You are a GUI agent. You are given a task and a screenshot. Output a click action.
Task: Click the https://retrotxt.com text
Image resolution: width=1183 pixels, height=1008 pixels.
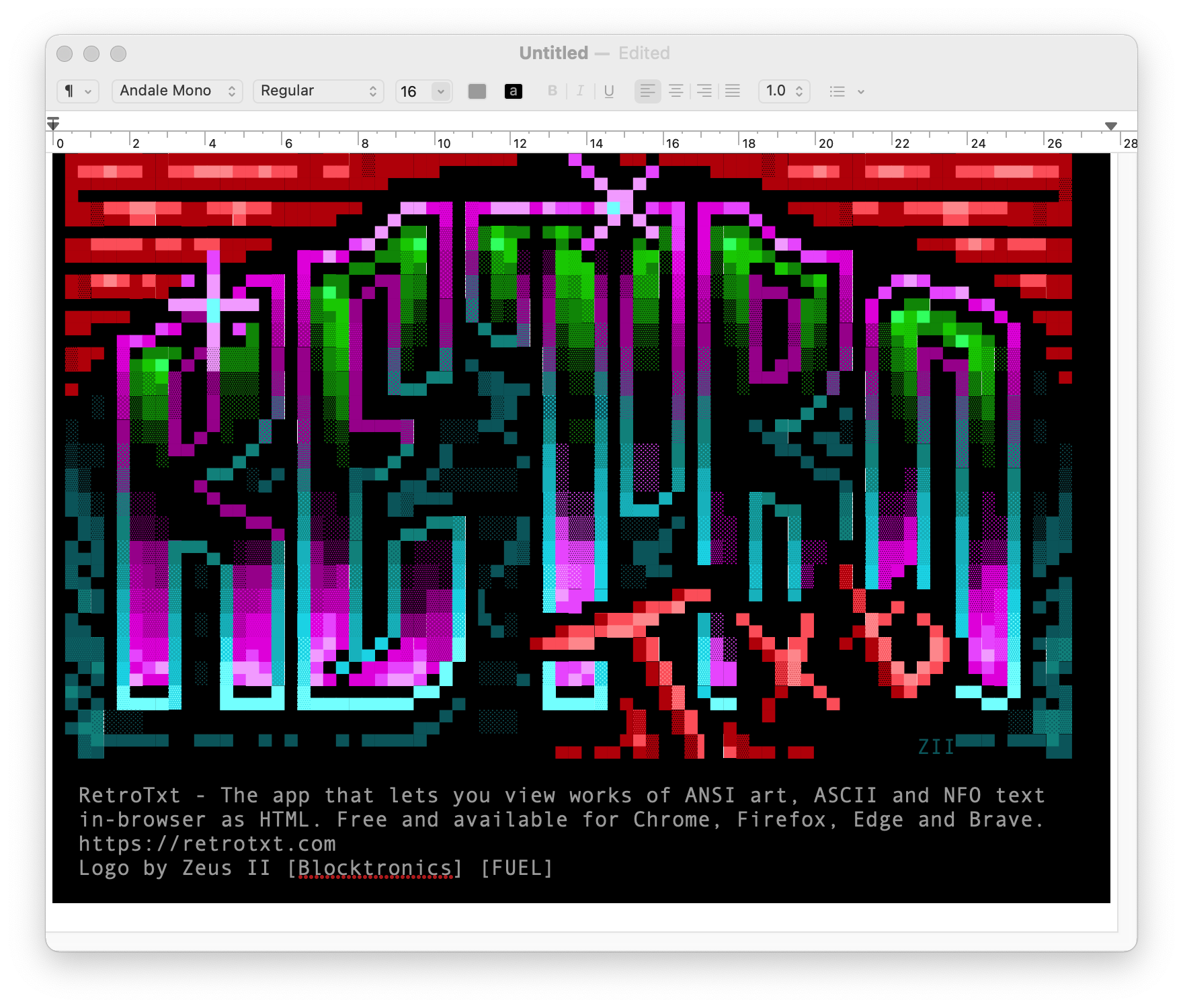[x=207, y=844]
